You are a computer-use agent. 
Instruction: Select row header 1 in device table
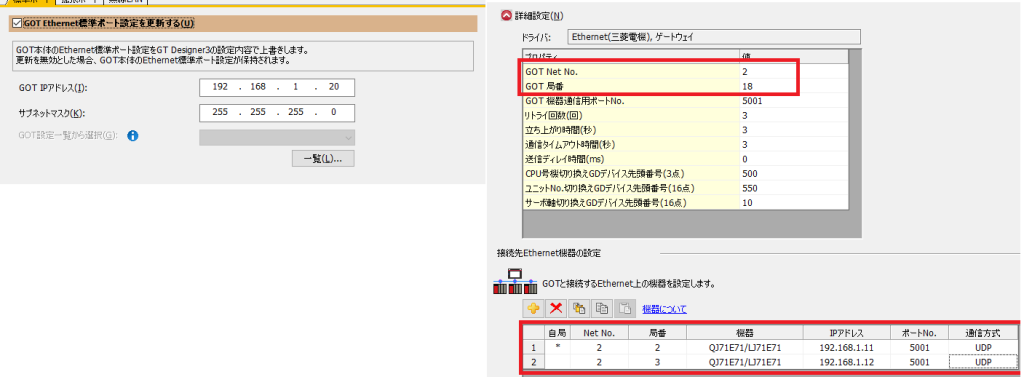tap(533, 347)
